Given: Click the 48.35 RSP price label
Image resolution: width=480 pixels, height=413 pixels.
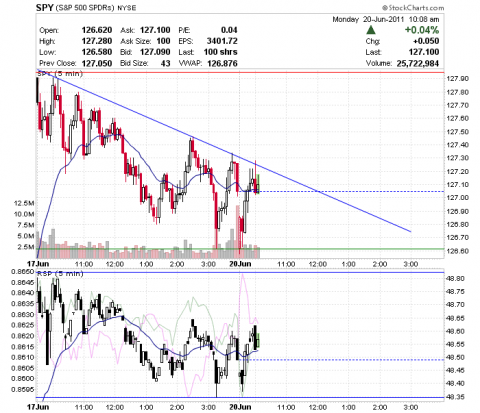Looking at the screenshot, I should point(455,397).
